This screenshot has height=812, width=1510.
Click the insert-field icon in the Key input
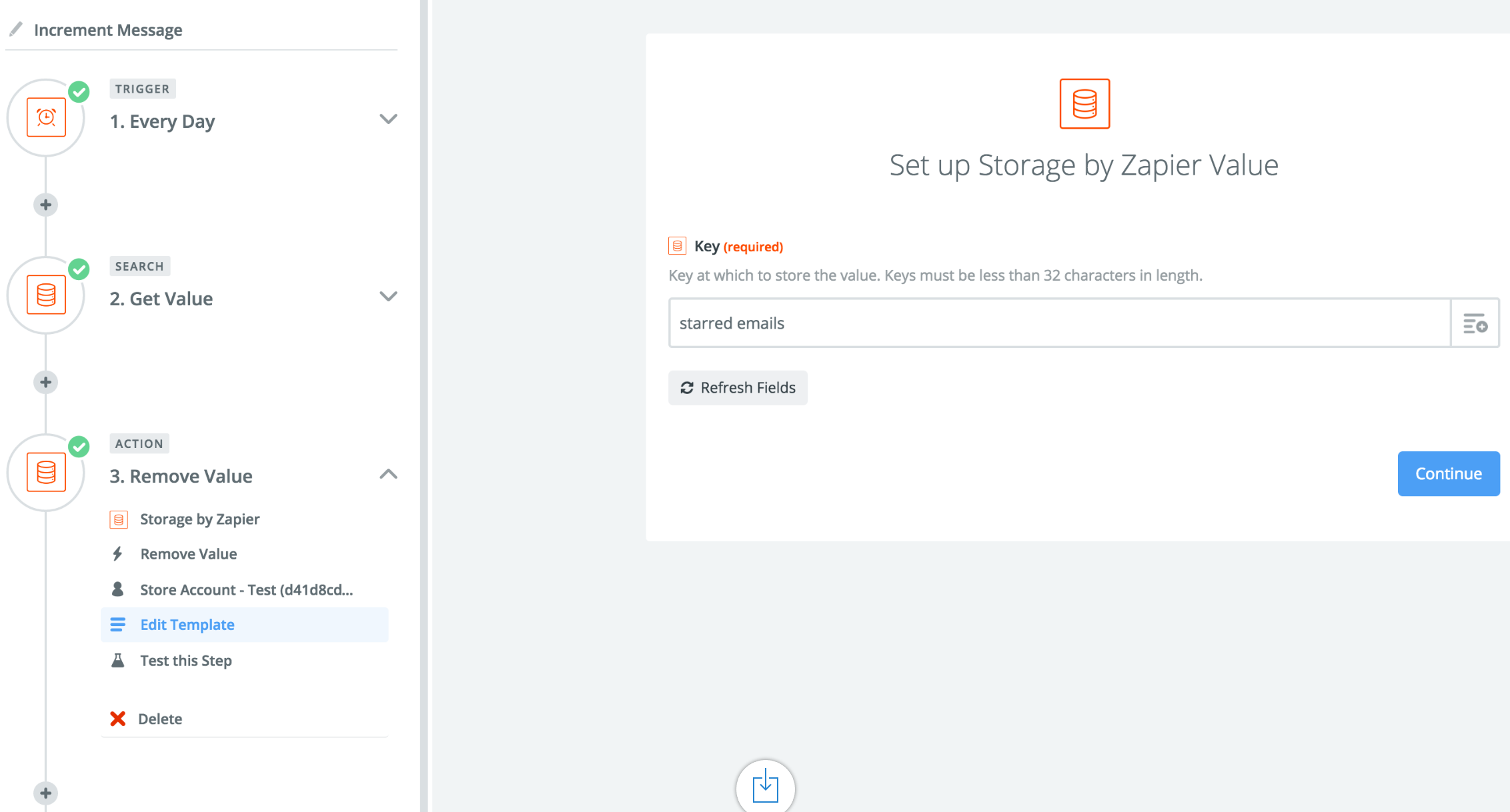1475,323
